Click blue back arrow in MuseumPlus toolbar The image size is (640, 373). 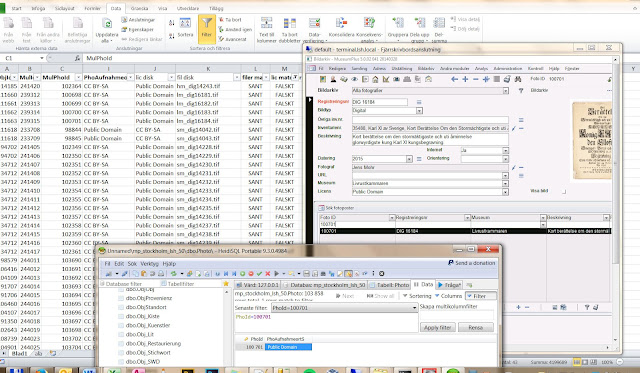(x=454, y=79)
